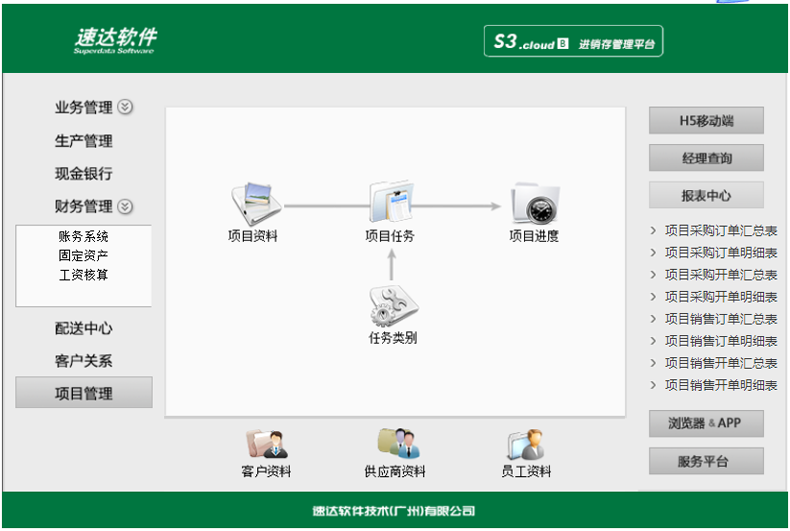Open 项目销售订单汇总表 report
This screenshot has height=531, width=790.
[x=721, y=319]
